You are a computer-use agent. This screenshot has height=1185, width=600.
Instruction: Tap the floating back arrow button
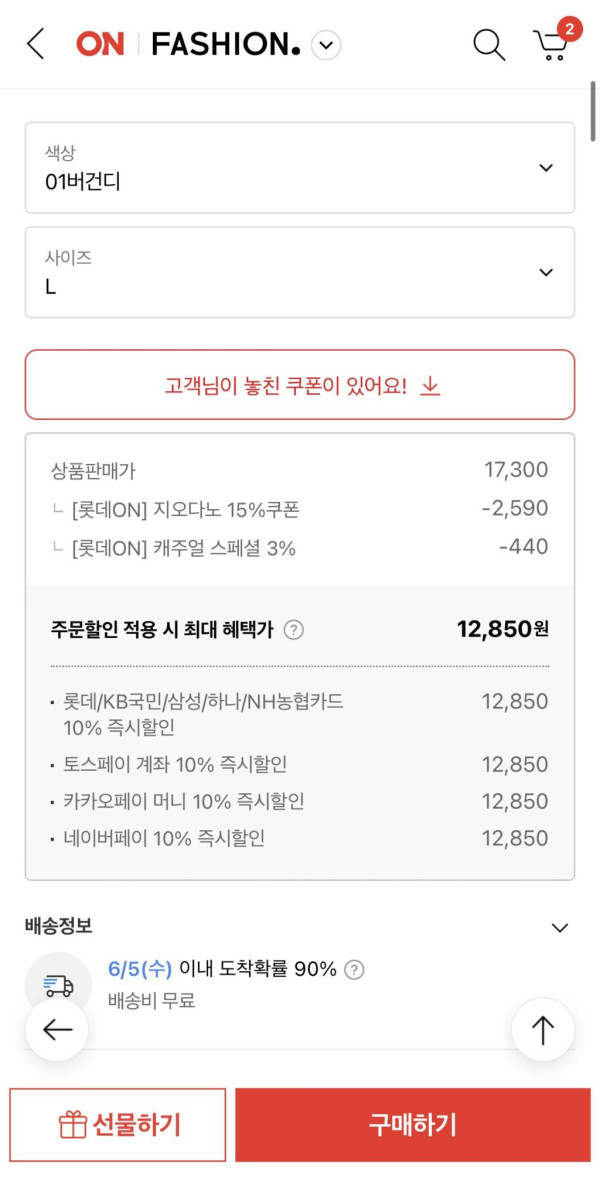(x=57, y=1030)
